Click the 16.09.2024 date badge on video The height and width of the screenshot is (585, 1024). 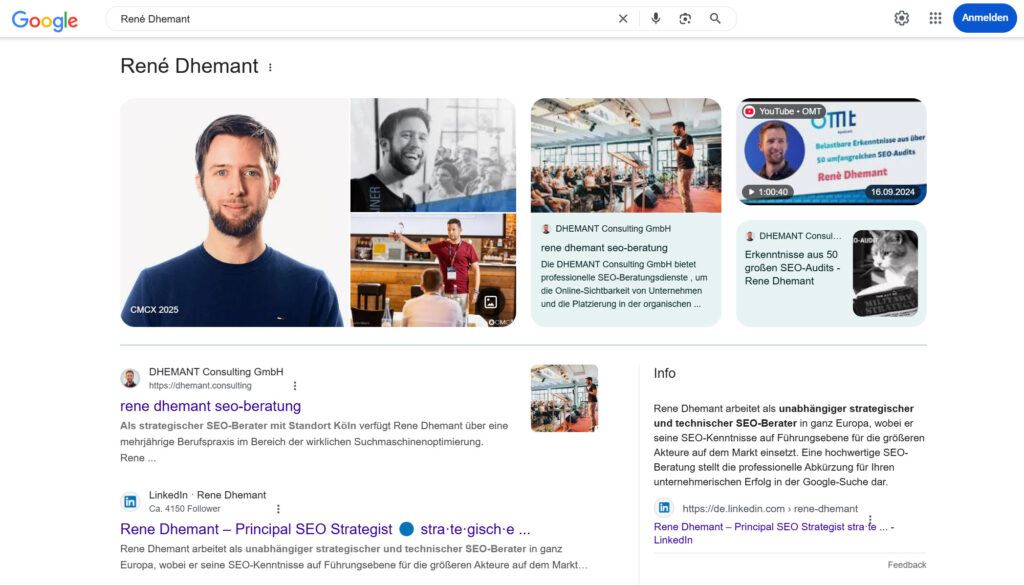point(892,192)
